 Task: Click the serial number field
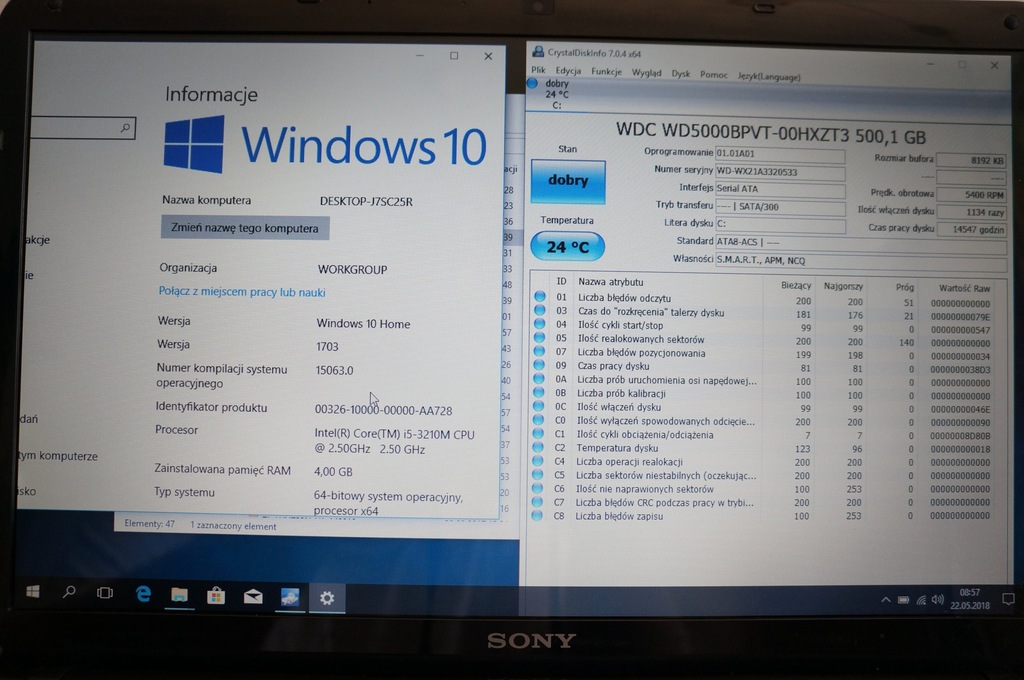(780, 172)
